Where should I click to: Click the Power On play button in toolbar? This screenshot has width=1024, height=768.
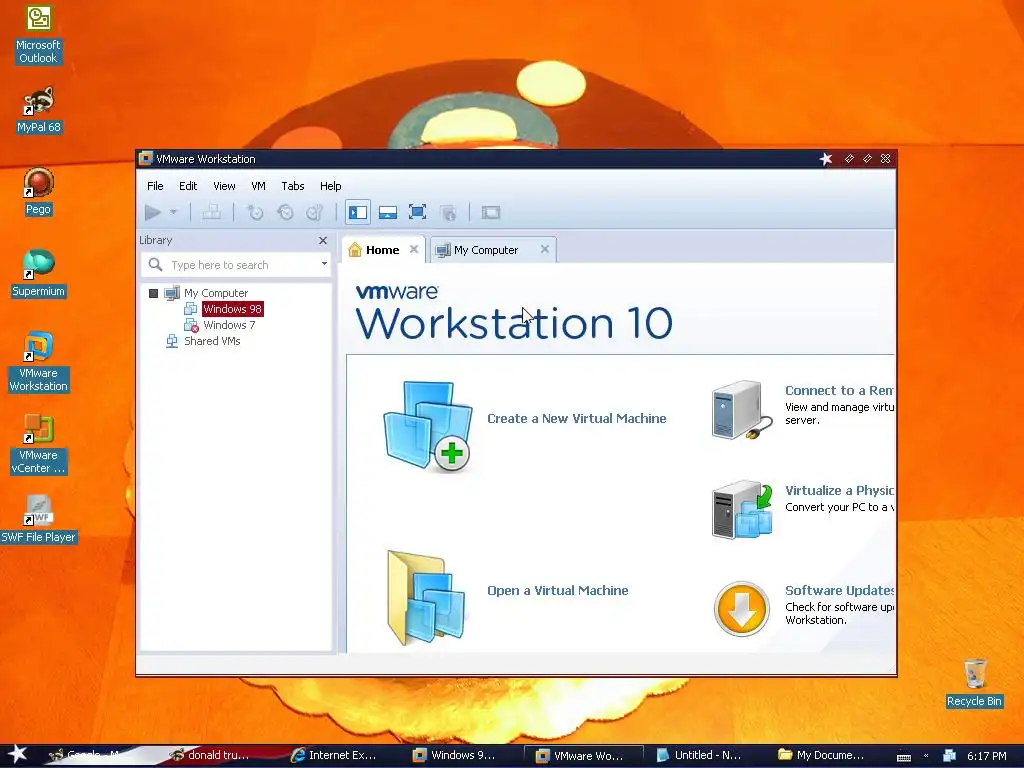[153, 212]
